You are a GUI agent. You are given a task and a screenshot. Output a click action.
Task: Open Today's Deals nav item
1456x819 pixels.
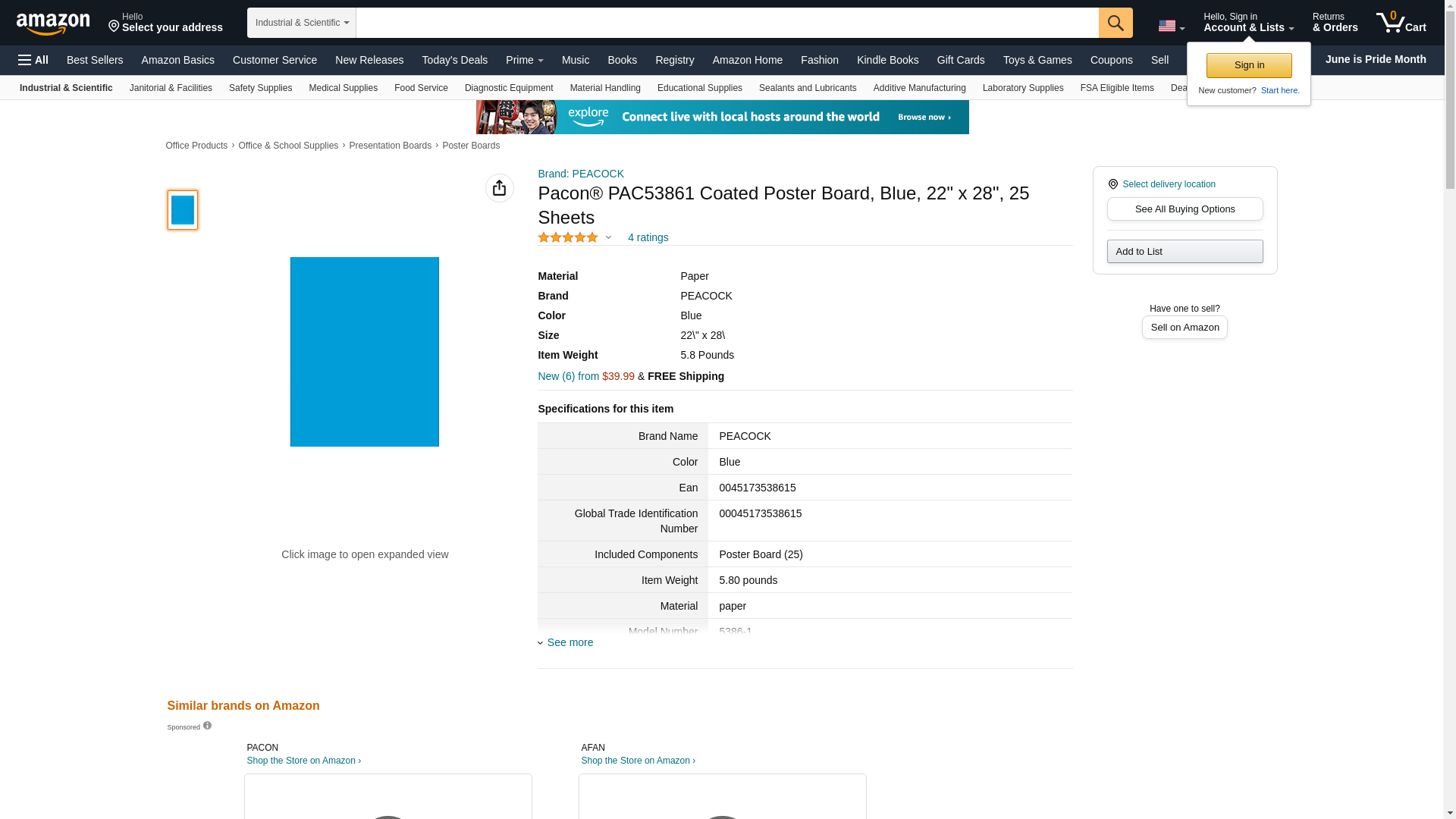(x=454, y=60)
